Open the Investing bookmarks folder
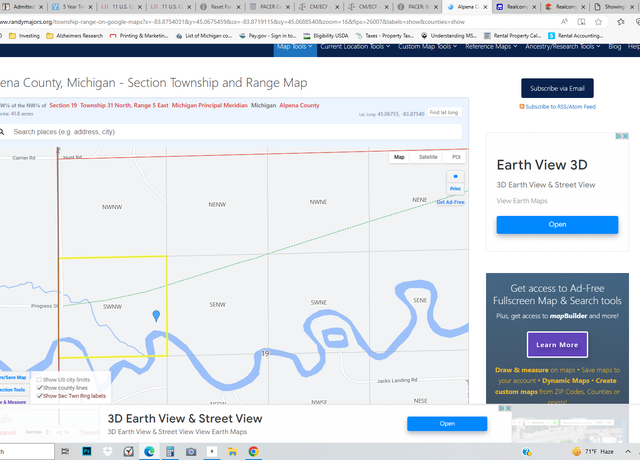This screenshot has width=640, height=460. 24,36
